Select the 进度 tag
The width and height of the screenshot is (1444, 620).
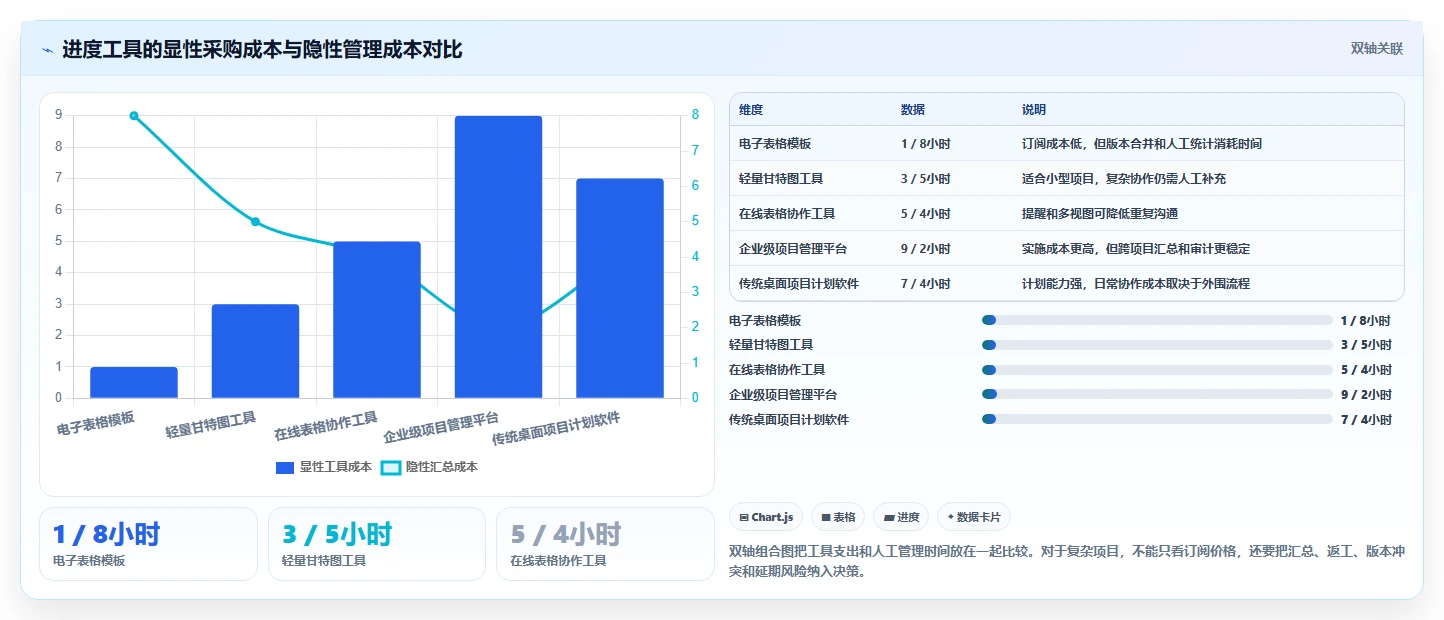pos(901,517)
